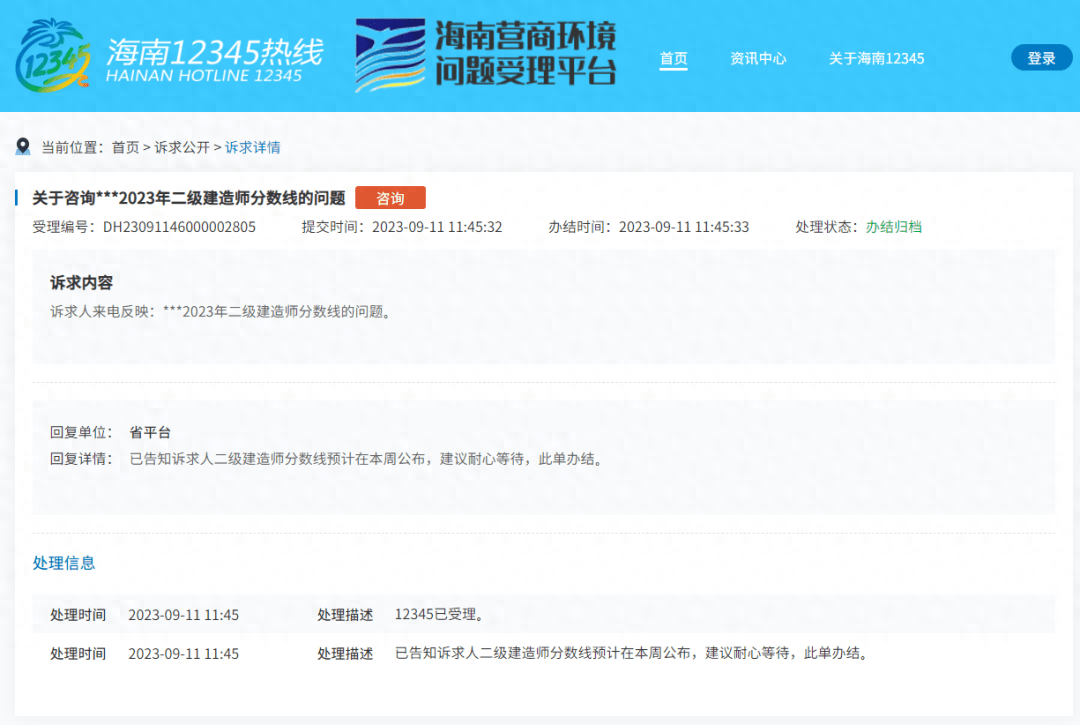Click the 处理时间 value in the 12345已受理 row
Image resolution: width=1080 pixels, height=725 pixels.
coord(184,615)
